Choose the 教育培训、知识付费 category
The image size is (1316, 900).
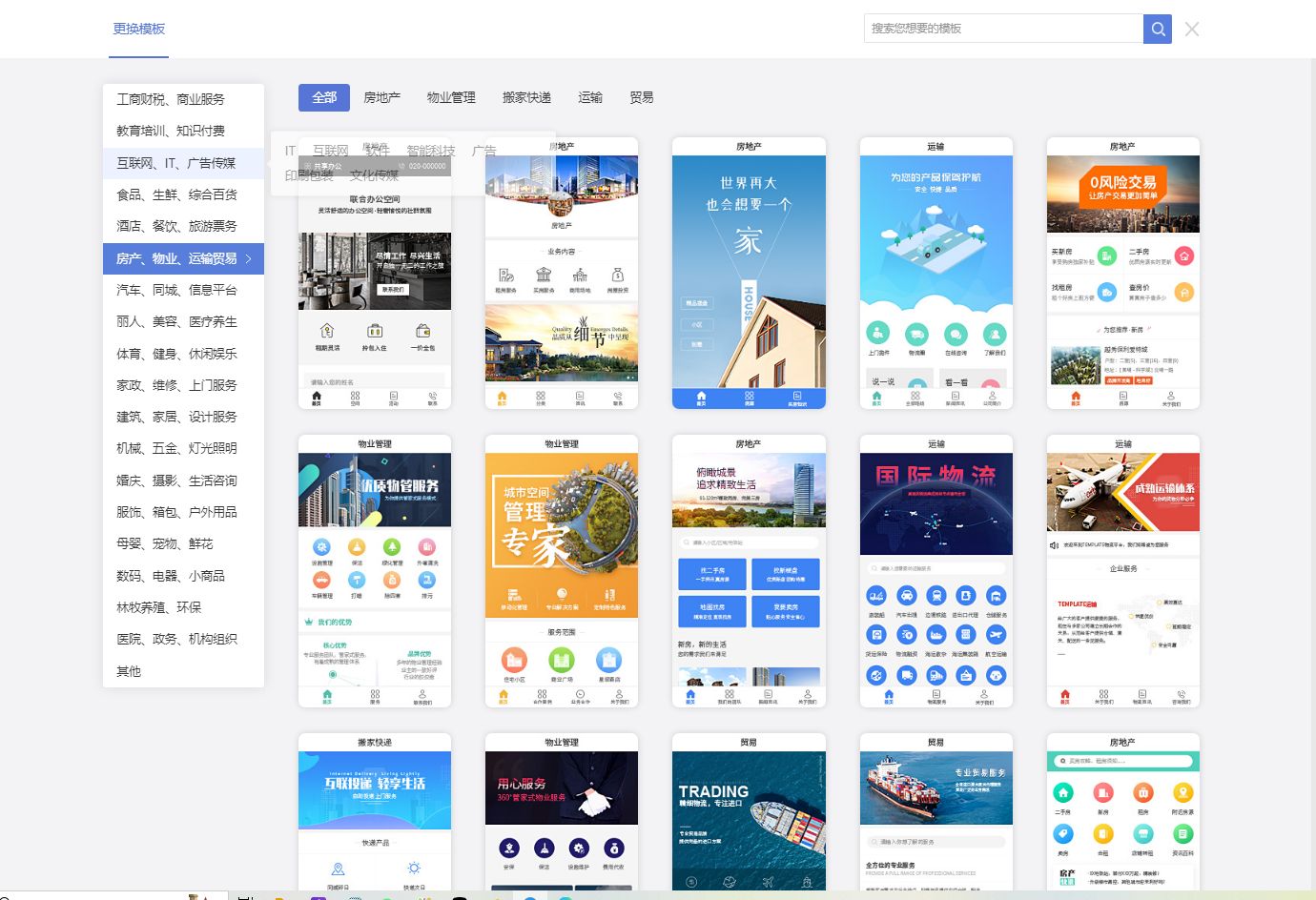(x=183, y=131)
